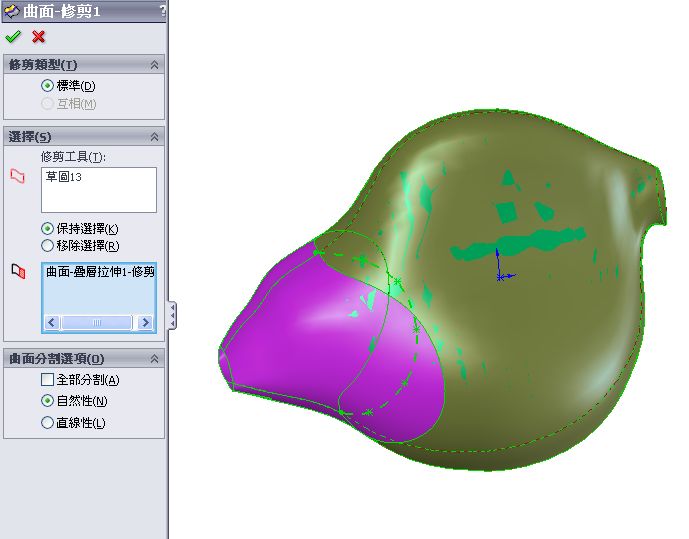Click the 修剪工具(T): label
This screenshot has width=689, height=539.
click(73, 156)
